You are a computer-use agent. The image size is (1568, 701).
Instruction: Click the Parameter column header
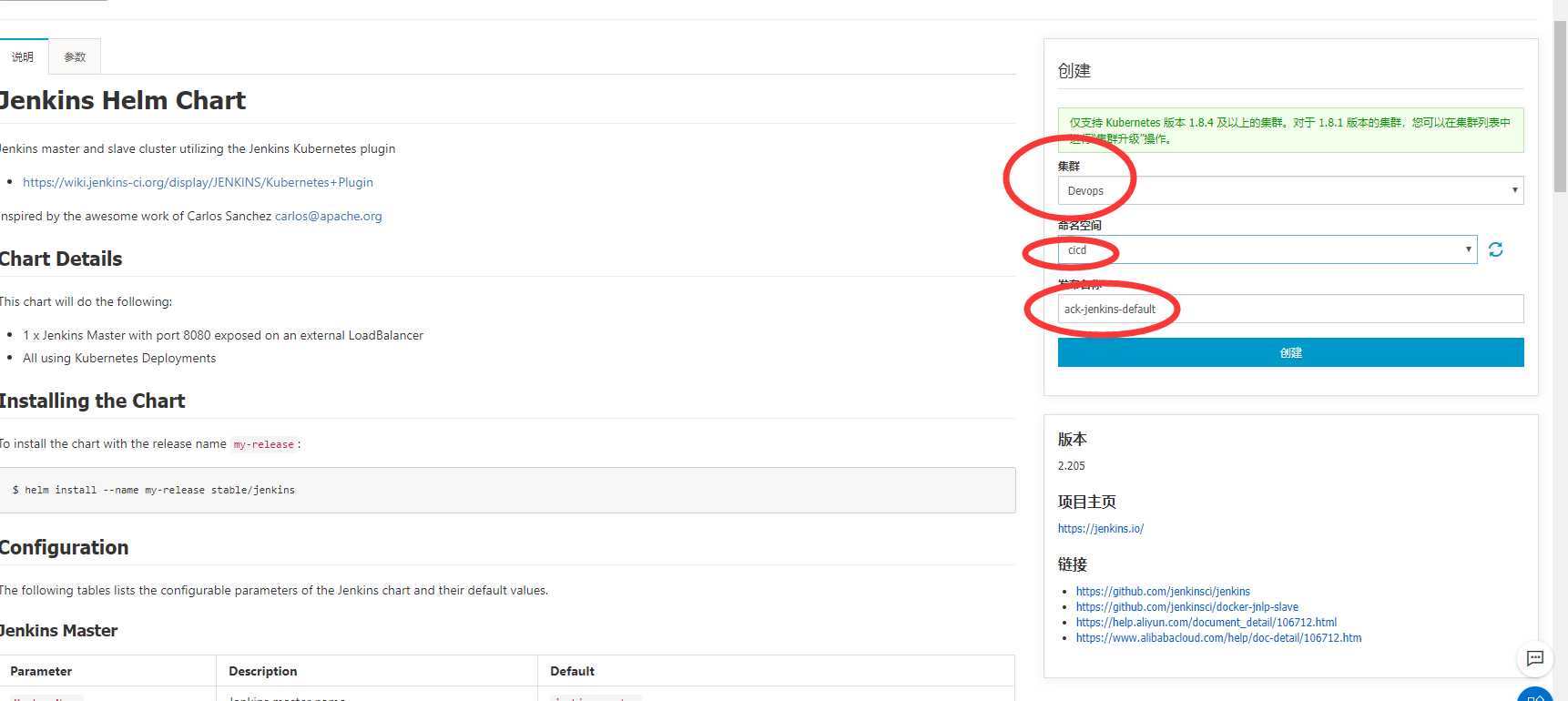click(41, 671)
